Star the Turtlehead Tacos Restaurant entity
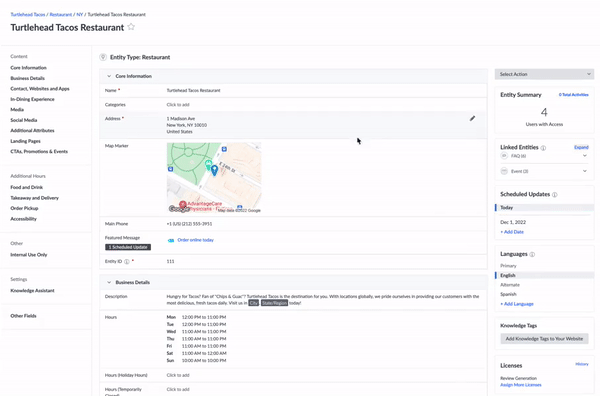This screenshot has height=396, width=600. (x=131, y=27)
